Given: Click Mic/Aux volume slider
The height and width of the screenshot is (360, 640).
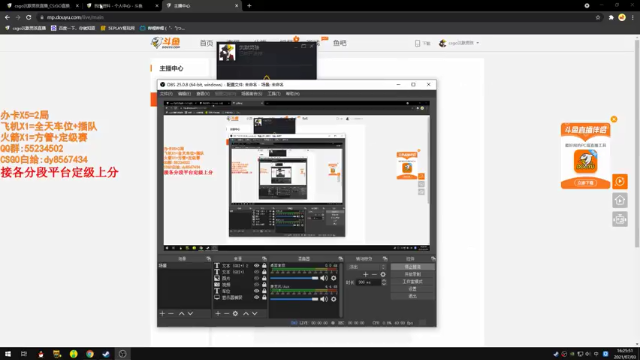Looking at the screenshot, I should pos(294,299).
